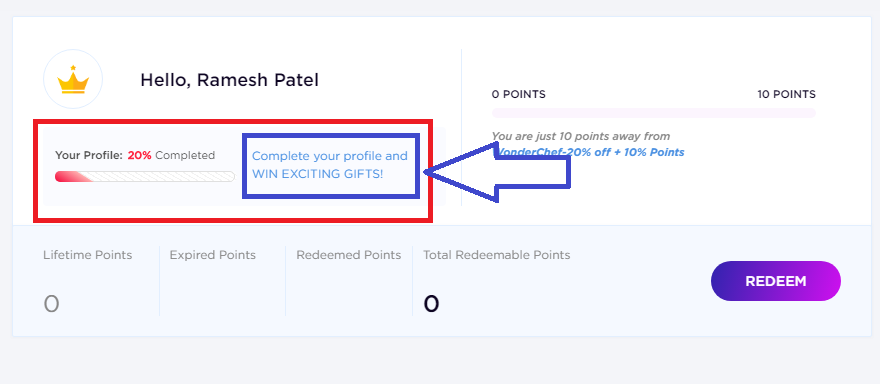
Task: Click the Lifetime Points heading
Action: (88, 255)
